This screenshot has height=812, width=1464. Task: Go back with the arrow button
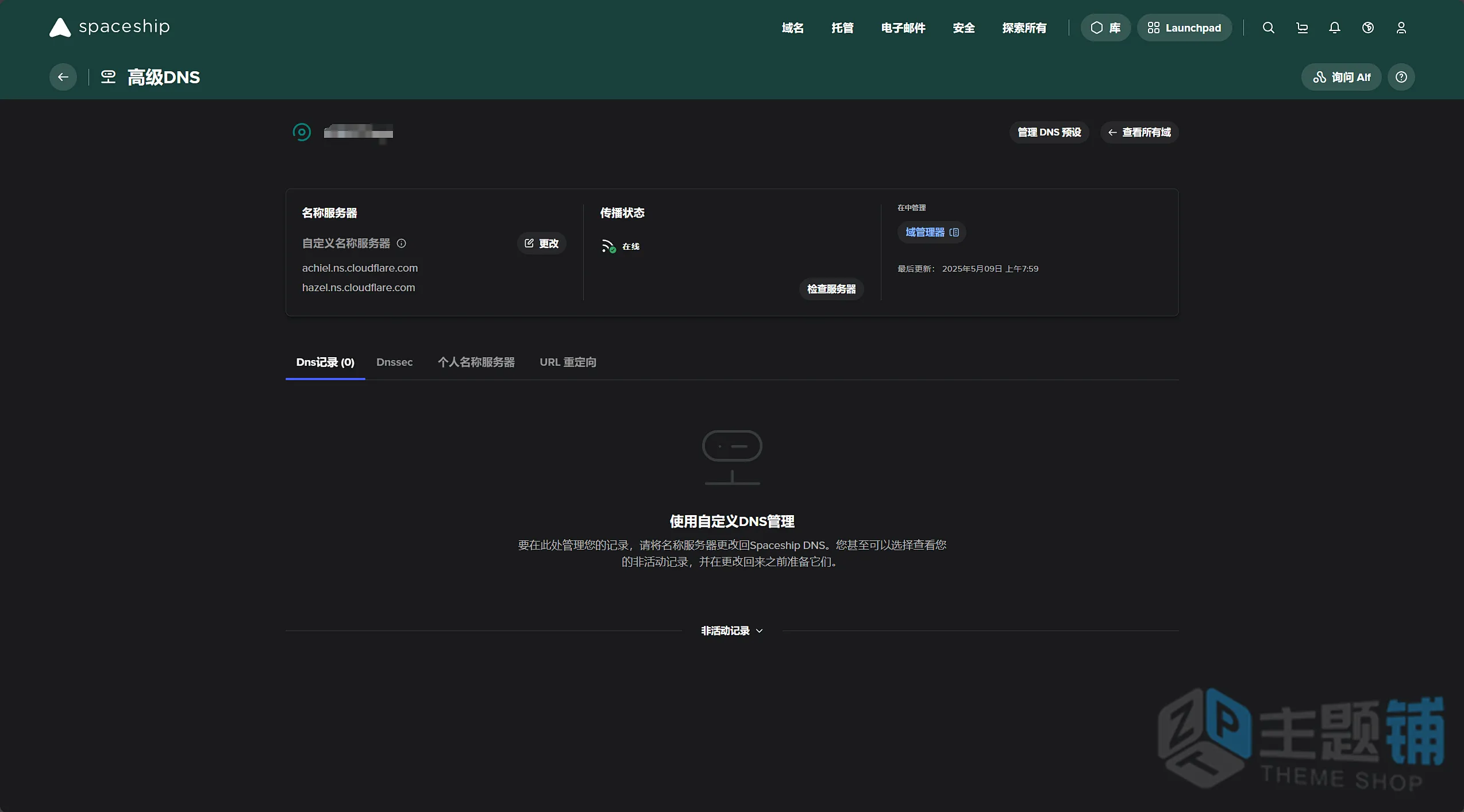[x=63, y=77]
